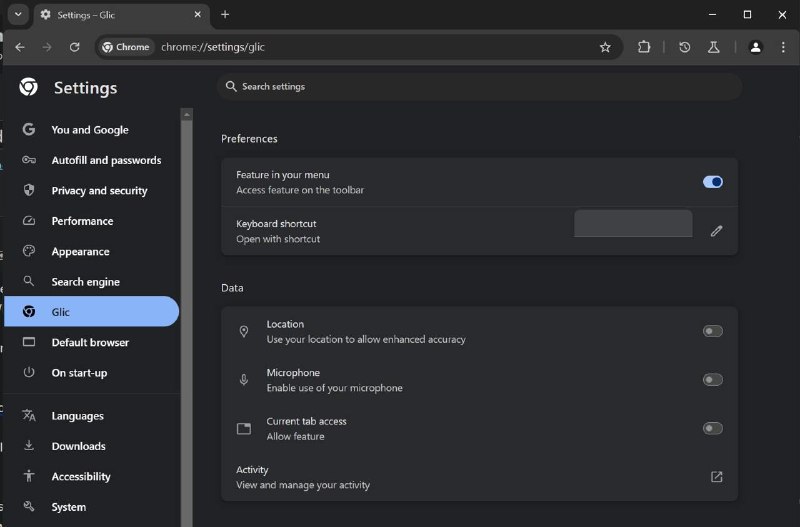This screenshot has height=527, width=800.
Task: Close the Settings – Glic tab
Action: coord(197,14)
